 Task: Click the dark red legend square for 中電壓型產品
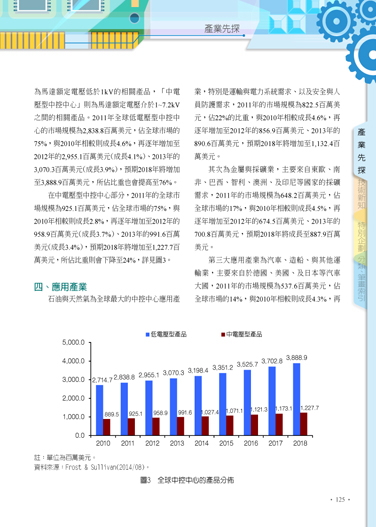pyautogui.click(x=223, y=334)
